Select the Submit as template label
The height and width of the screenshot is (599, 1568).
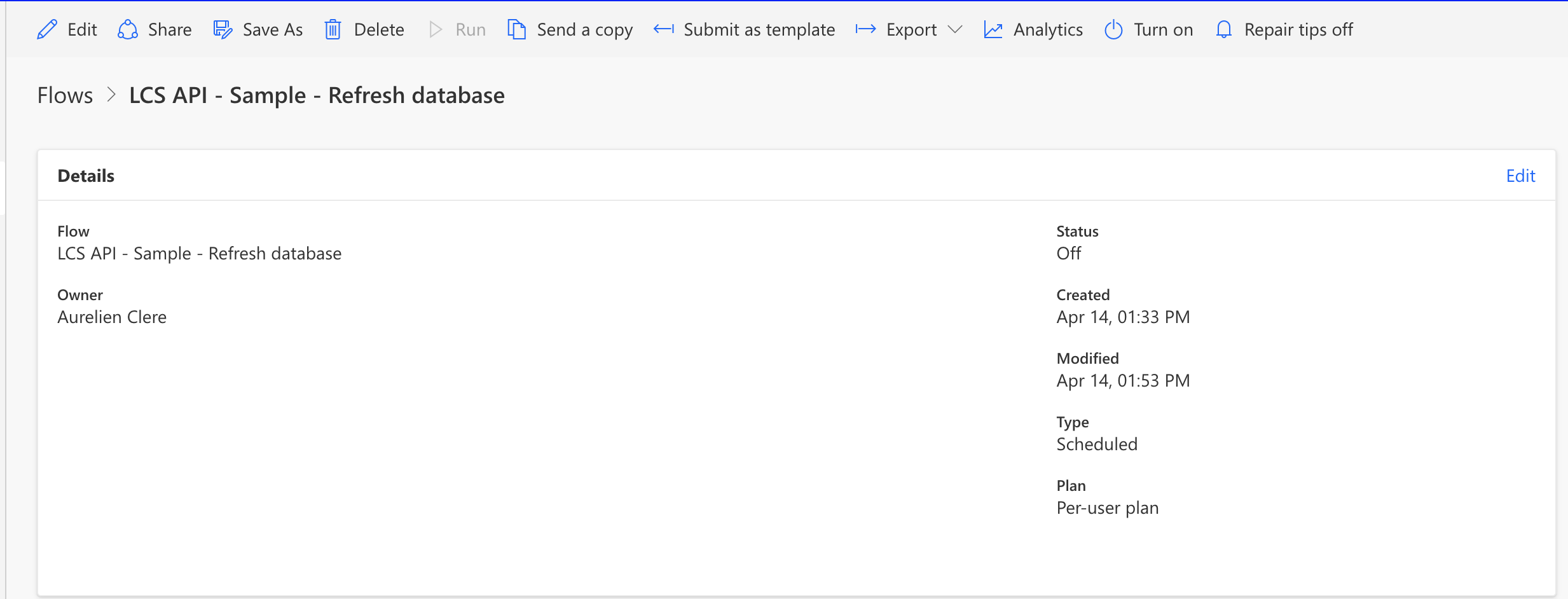pos(759,30)
